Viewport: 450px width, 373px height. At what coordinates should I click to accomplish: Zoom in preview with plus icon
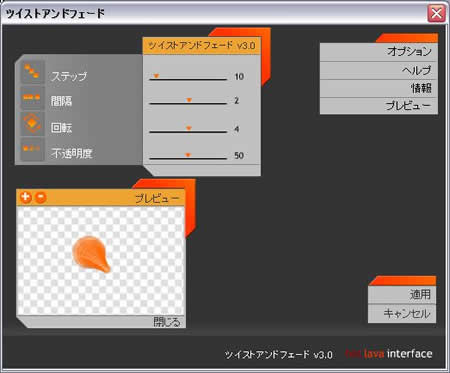point(26,197)
